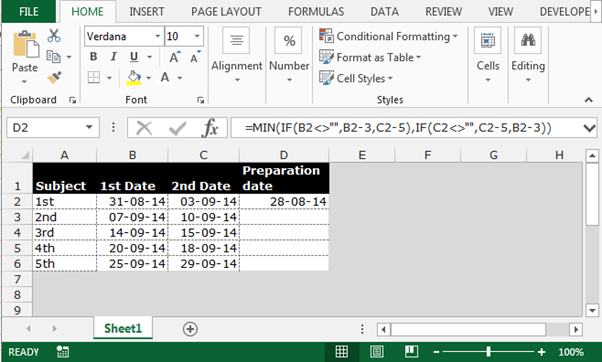This screenshot has width=602, height=362.
Task: Click the Insert Function fx icon
Action: pos(210,128)
